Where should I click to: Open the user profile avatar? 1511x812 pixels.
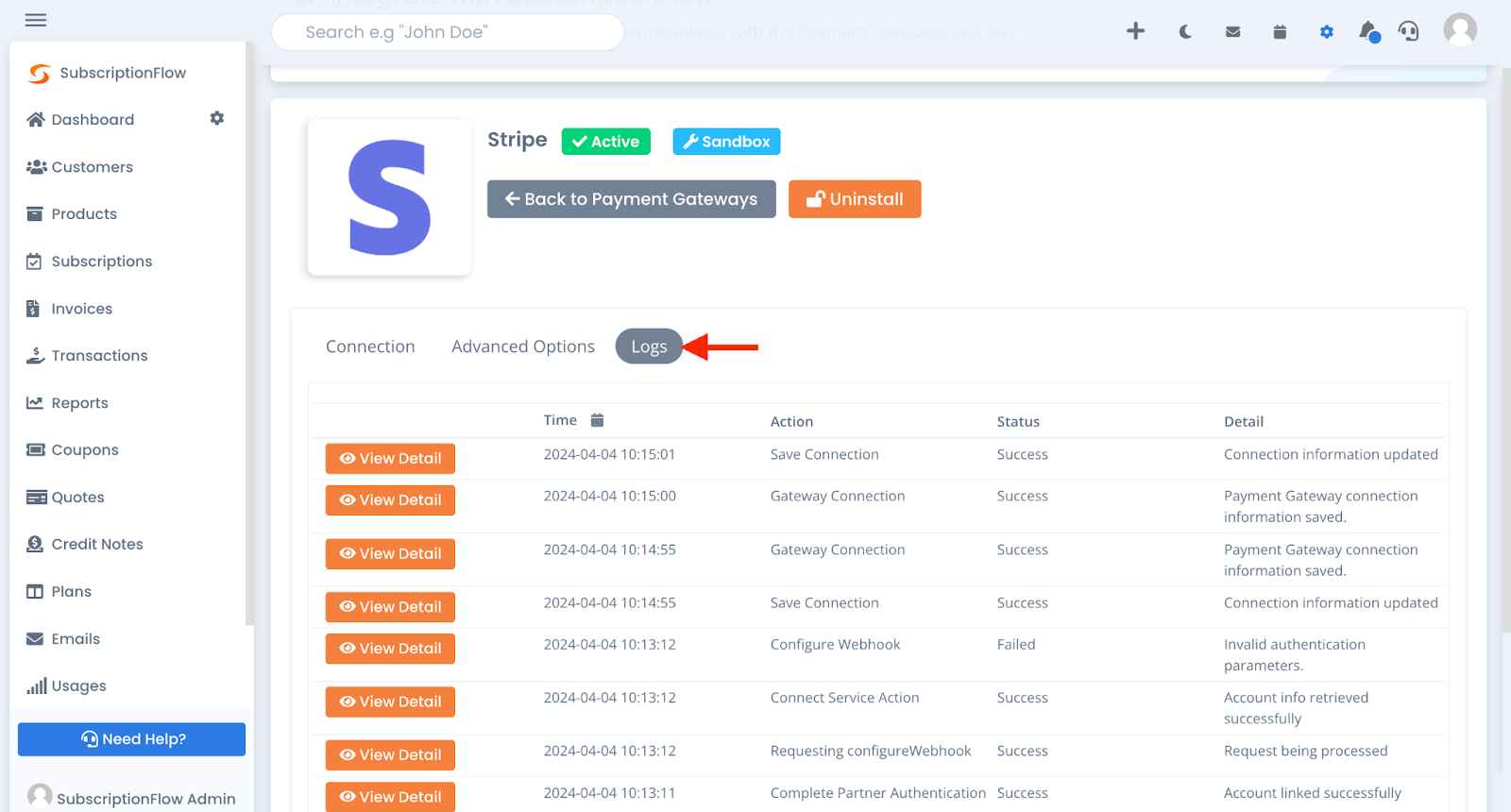1460,30
